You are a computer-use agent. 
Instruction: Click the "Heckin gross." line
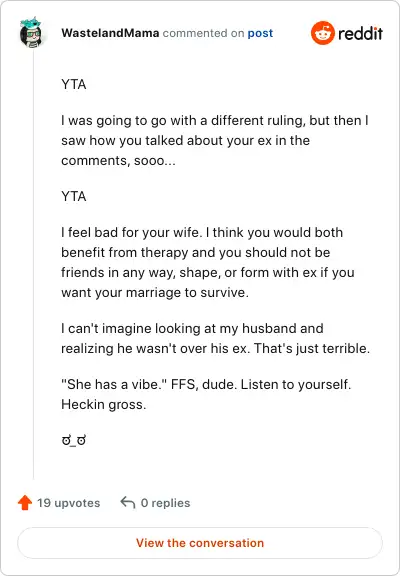(104, 404)
